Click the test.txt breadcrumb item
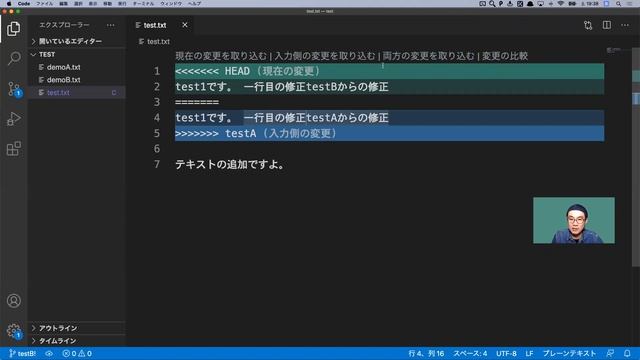Screen dimensions: 640x360 pyautogui.click(x=154, y=42)
